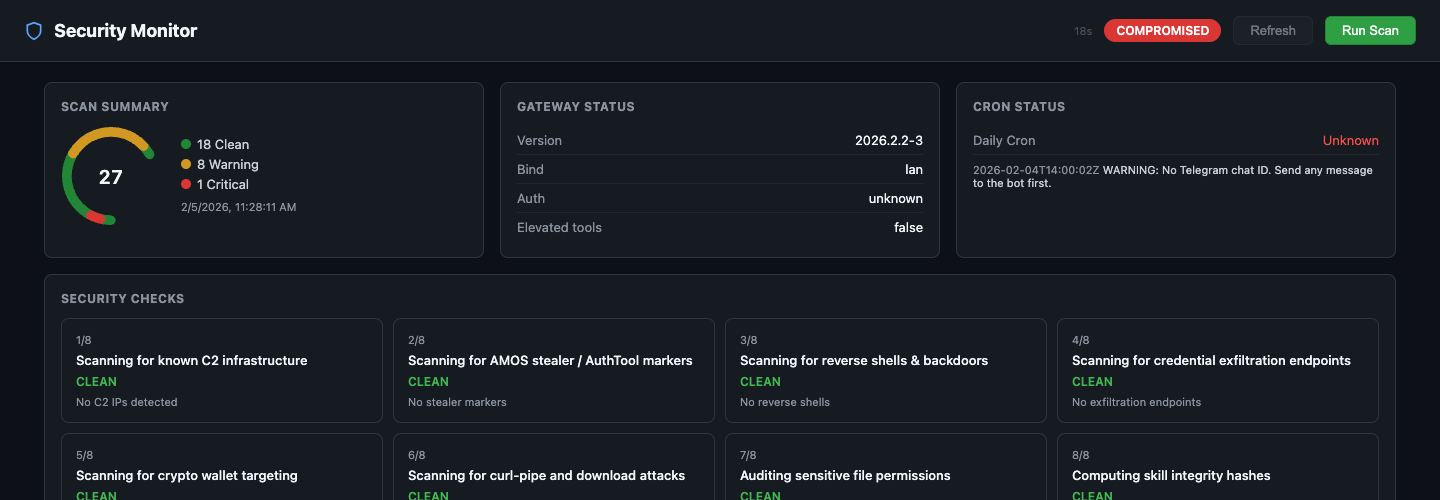Image resolution: width=1440 pixels, height=500 pixels.
Task: Click the yellow Warning legend dot
Action: pos(186,164)
